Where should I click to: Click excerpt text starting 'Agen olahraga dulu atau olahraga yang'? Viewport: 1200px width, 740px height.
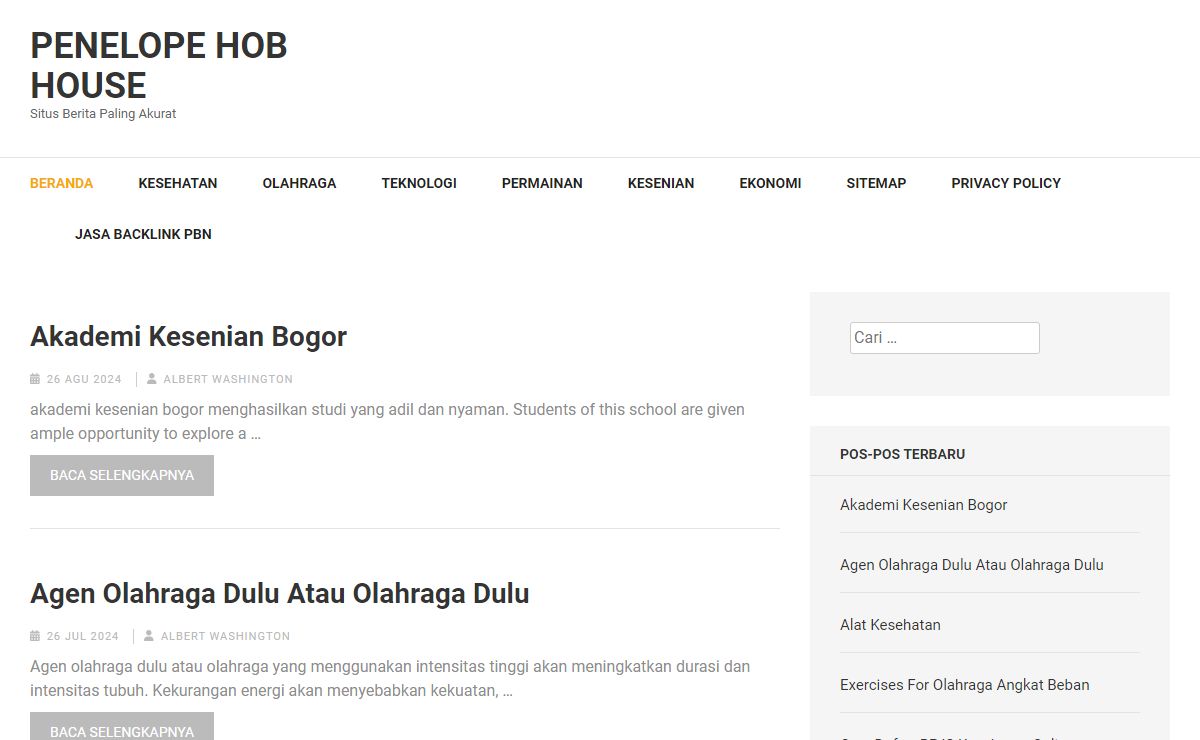tap(390, 679)
